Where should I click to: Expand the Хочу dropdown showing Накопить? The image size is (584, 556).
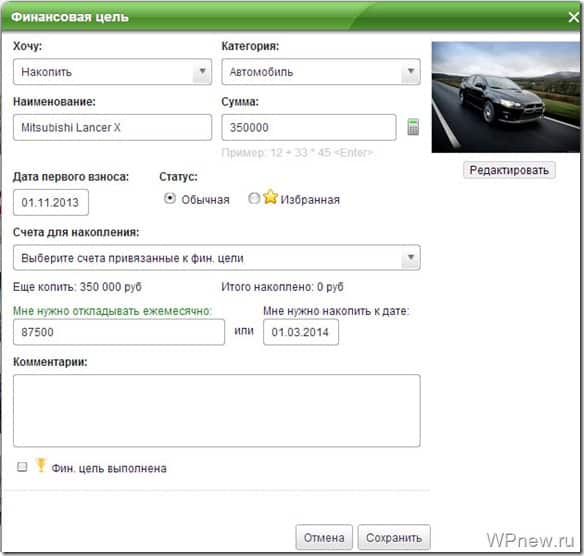[112, 72]
